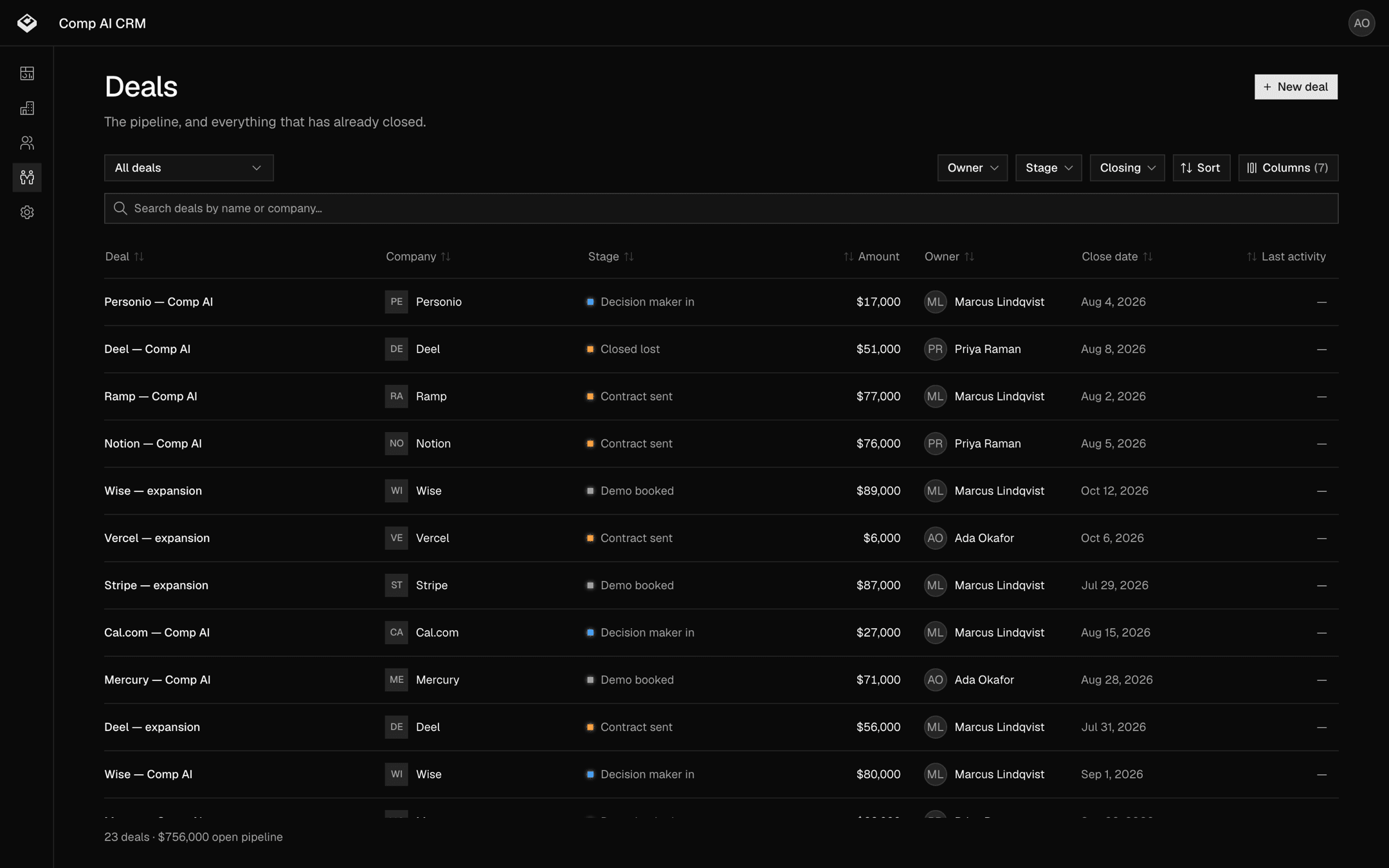
Task: Click the sort arrows beside Last activity header
Action: 1251,257
